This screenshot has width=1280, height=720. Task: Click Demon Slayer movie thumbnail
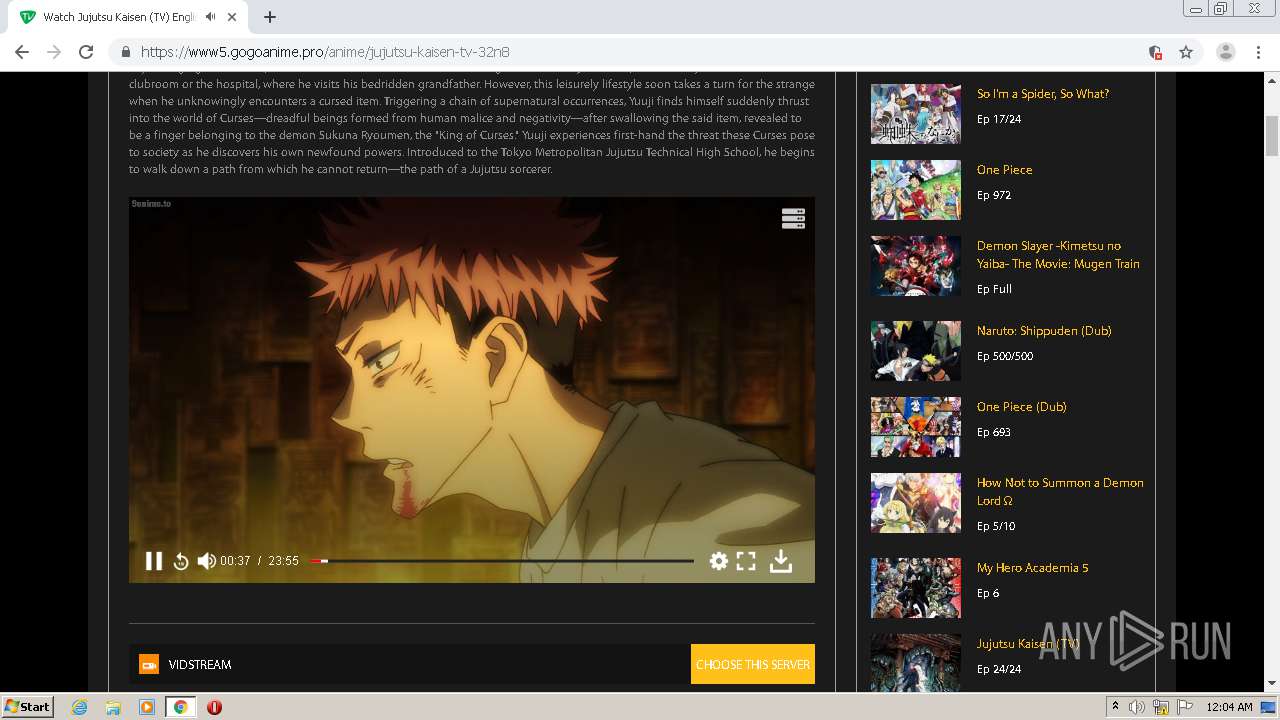click(x=916, y=266)
